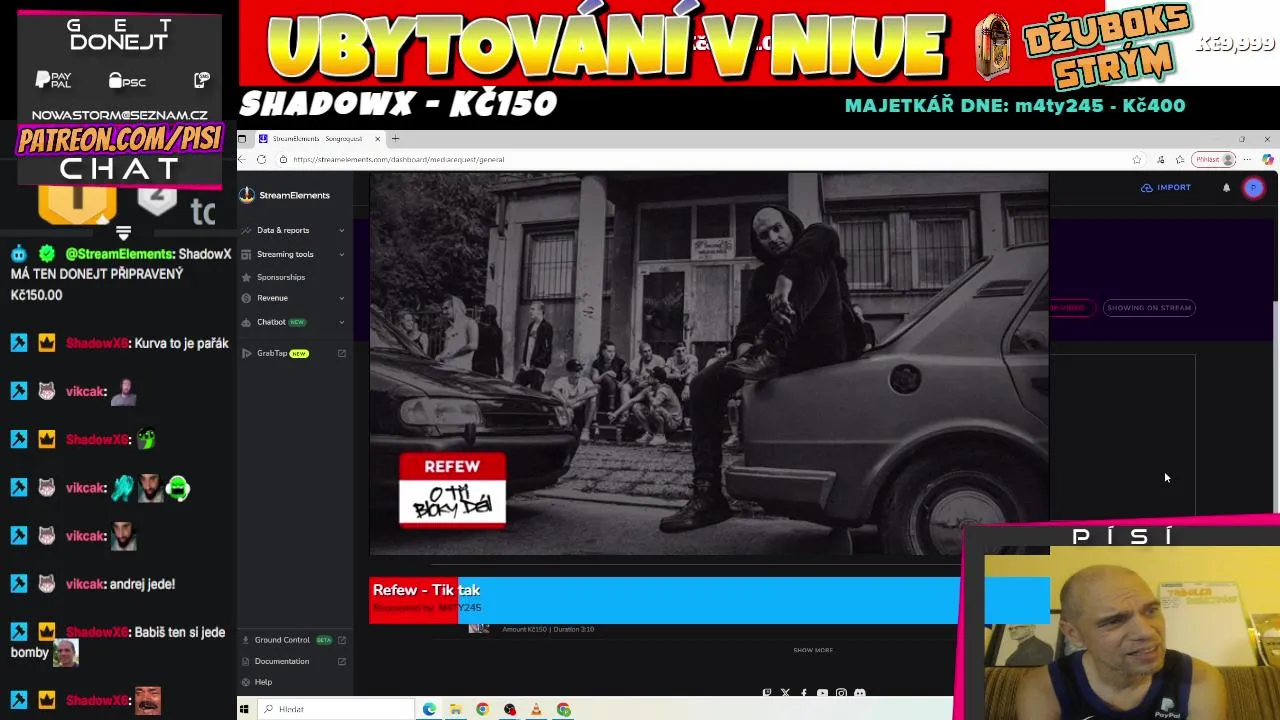Click the Chatbot robot icon

pyautogui.click(x=246, y=322)
